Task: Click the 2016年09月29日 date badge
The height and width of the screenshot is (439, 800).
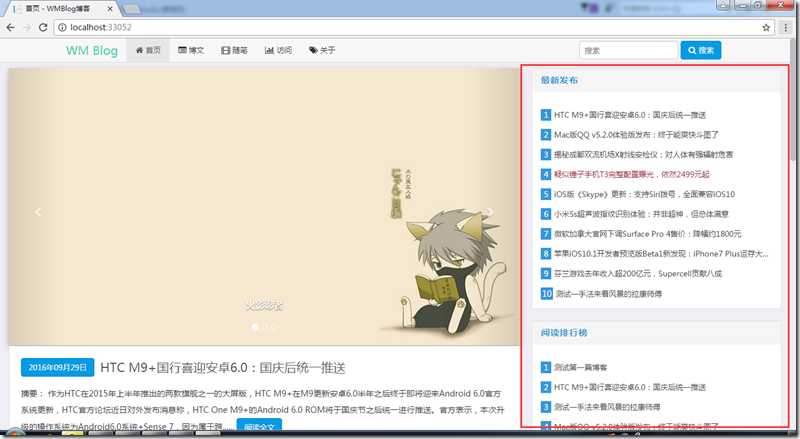Action: point(57,368)
